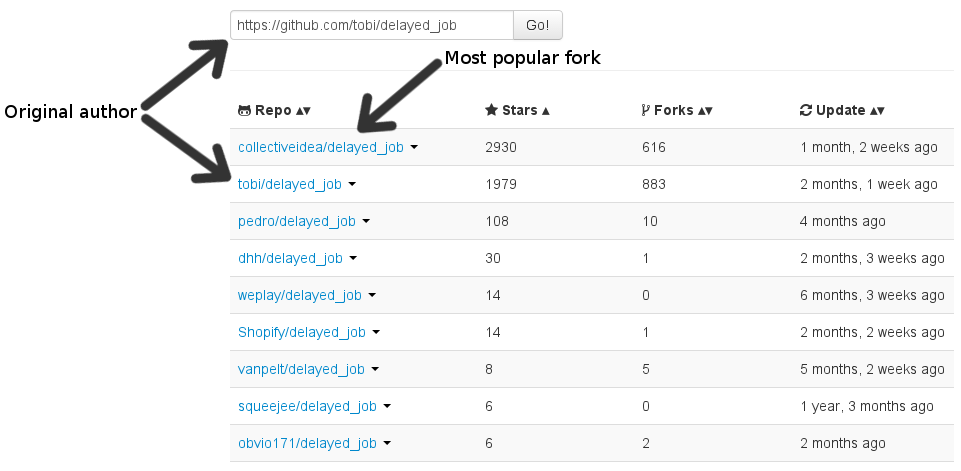Expand the Shopify/delayed_job dropdown caret
This screenshot has width=961, height=471.
[x=376, y=332]
